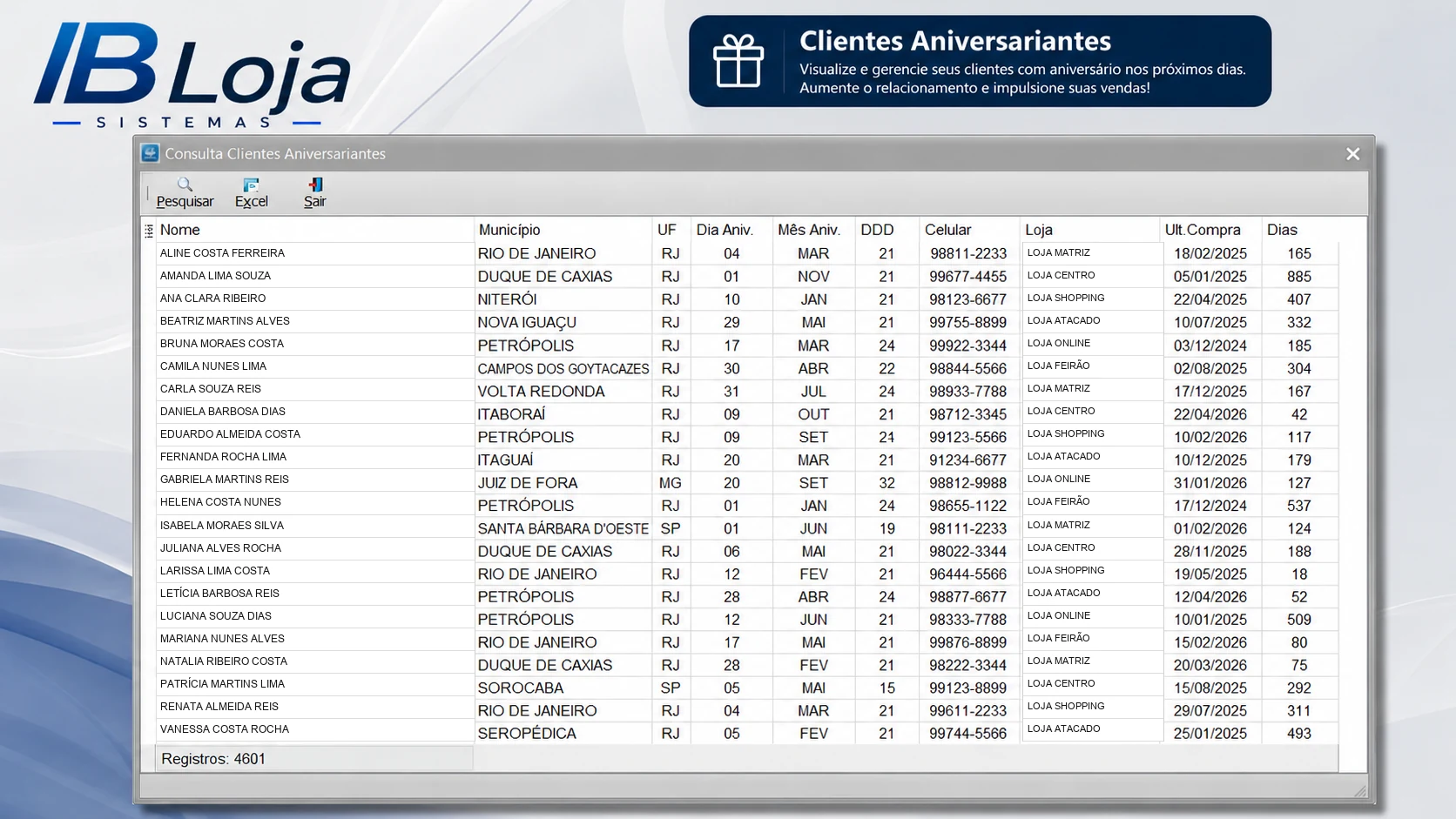Click the Sair exit door icon

tap(315, 185)
